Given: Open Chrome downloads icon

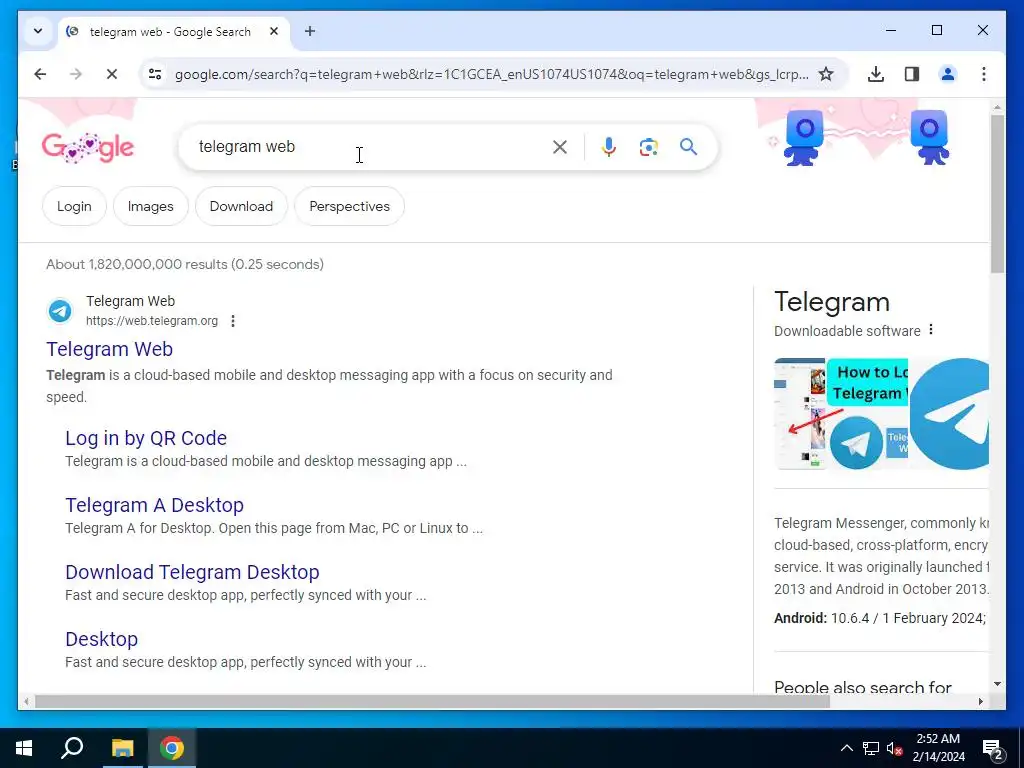Looking at the screenshot, I should [x=876, y=74].
